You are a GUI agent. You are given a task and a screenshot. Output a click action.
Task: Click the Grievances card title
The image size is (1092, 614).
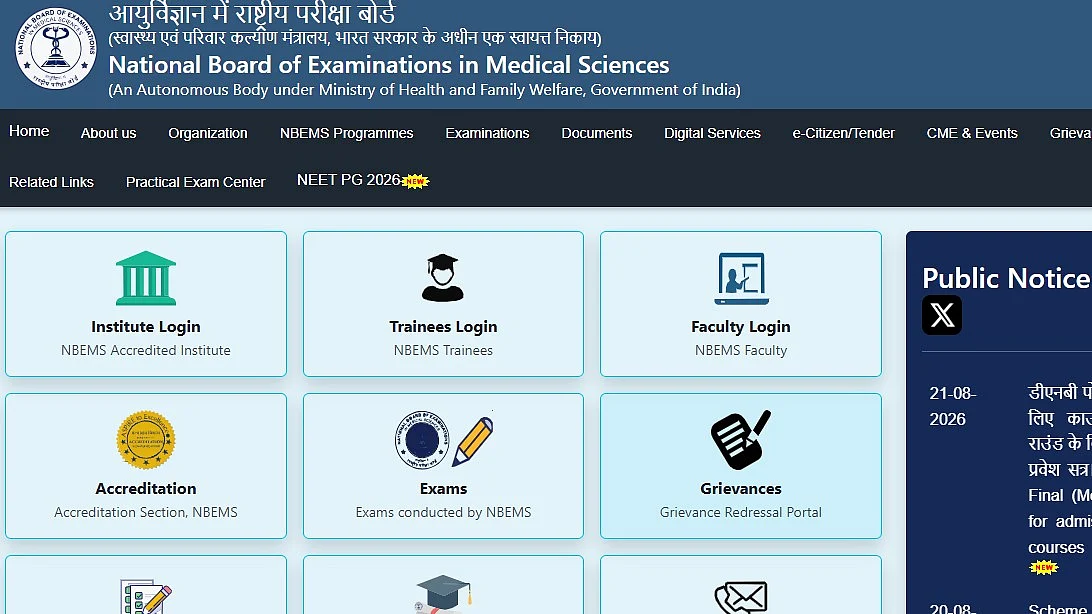(x=741, y=489)
